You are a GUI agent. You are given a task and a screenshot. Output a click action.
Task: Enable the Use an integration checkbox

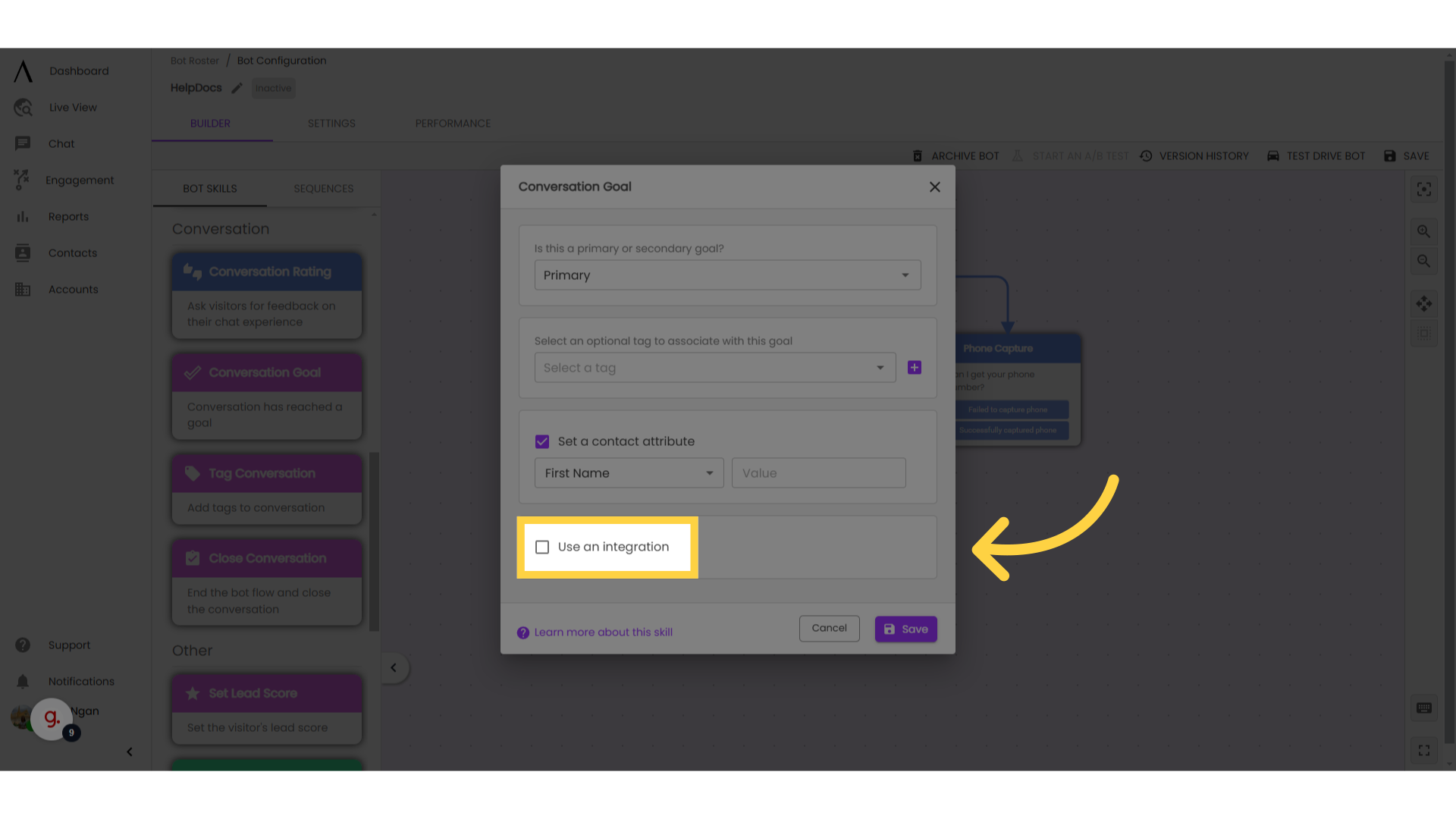coord(542,547)
